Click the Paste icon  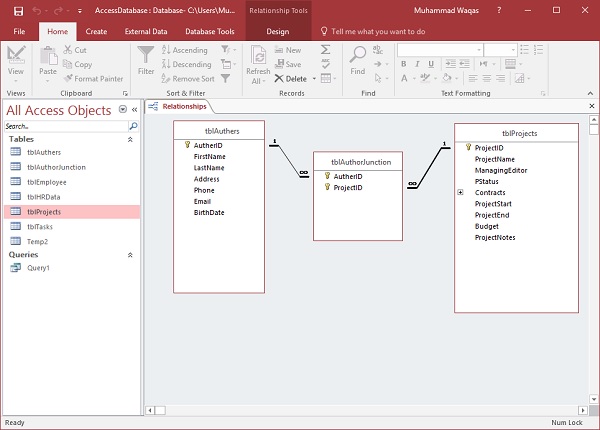(x=47, y=56)
